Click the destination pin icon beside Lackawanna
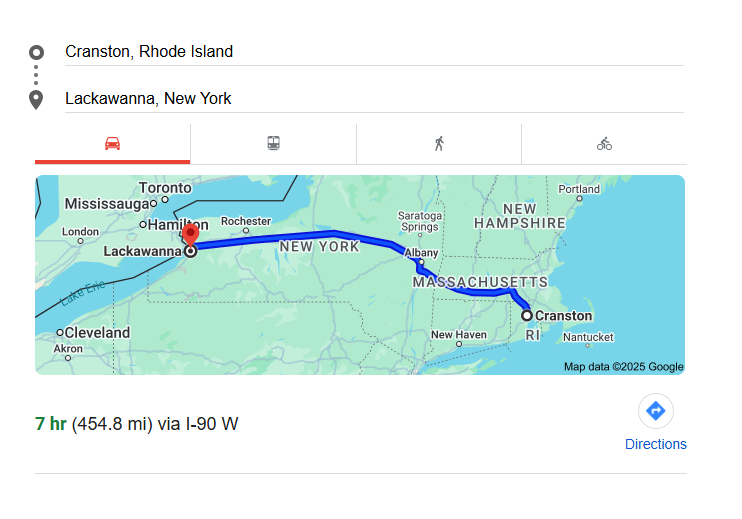 (x=36, y=99)
